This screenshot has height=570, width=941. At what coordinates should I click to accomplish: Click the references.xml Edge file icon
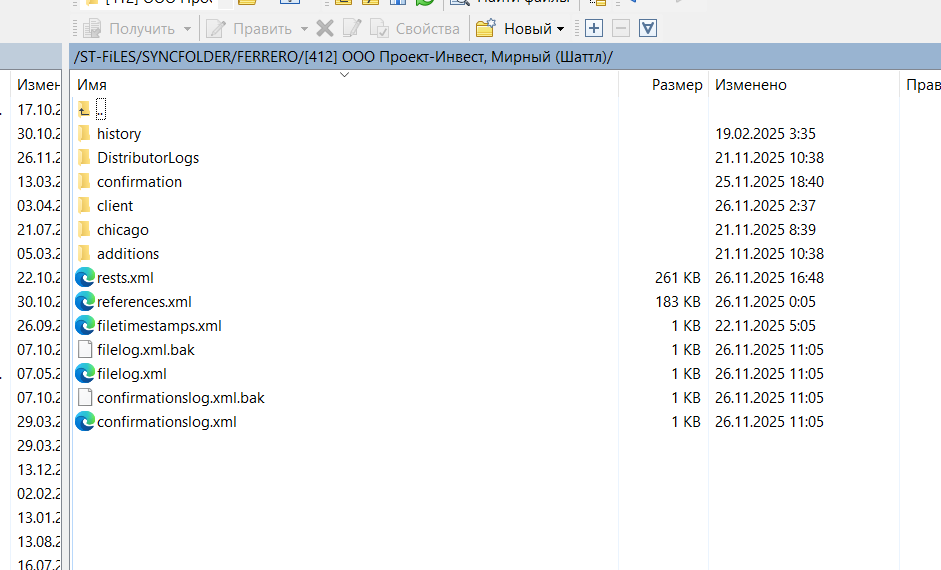pos(85,301)
